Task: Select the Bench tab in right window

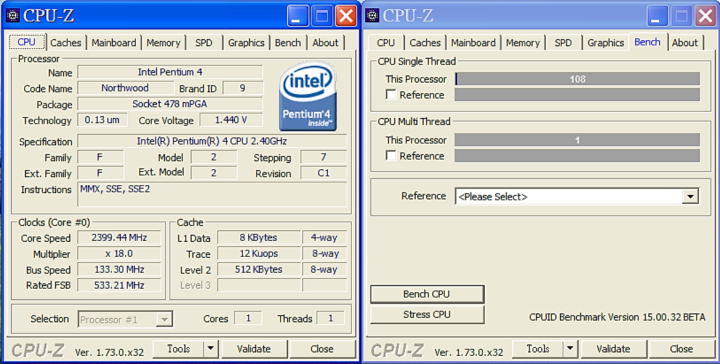Action: pyautogui.click(x=647, y=42)
